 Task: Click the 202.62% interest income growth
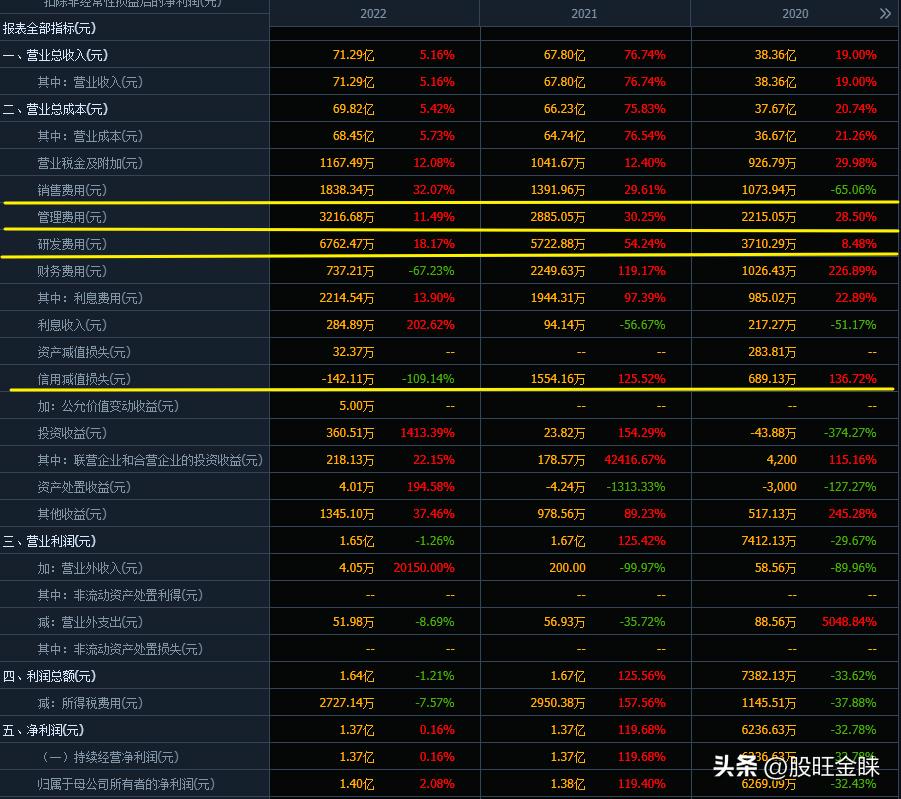coord(430,325)
